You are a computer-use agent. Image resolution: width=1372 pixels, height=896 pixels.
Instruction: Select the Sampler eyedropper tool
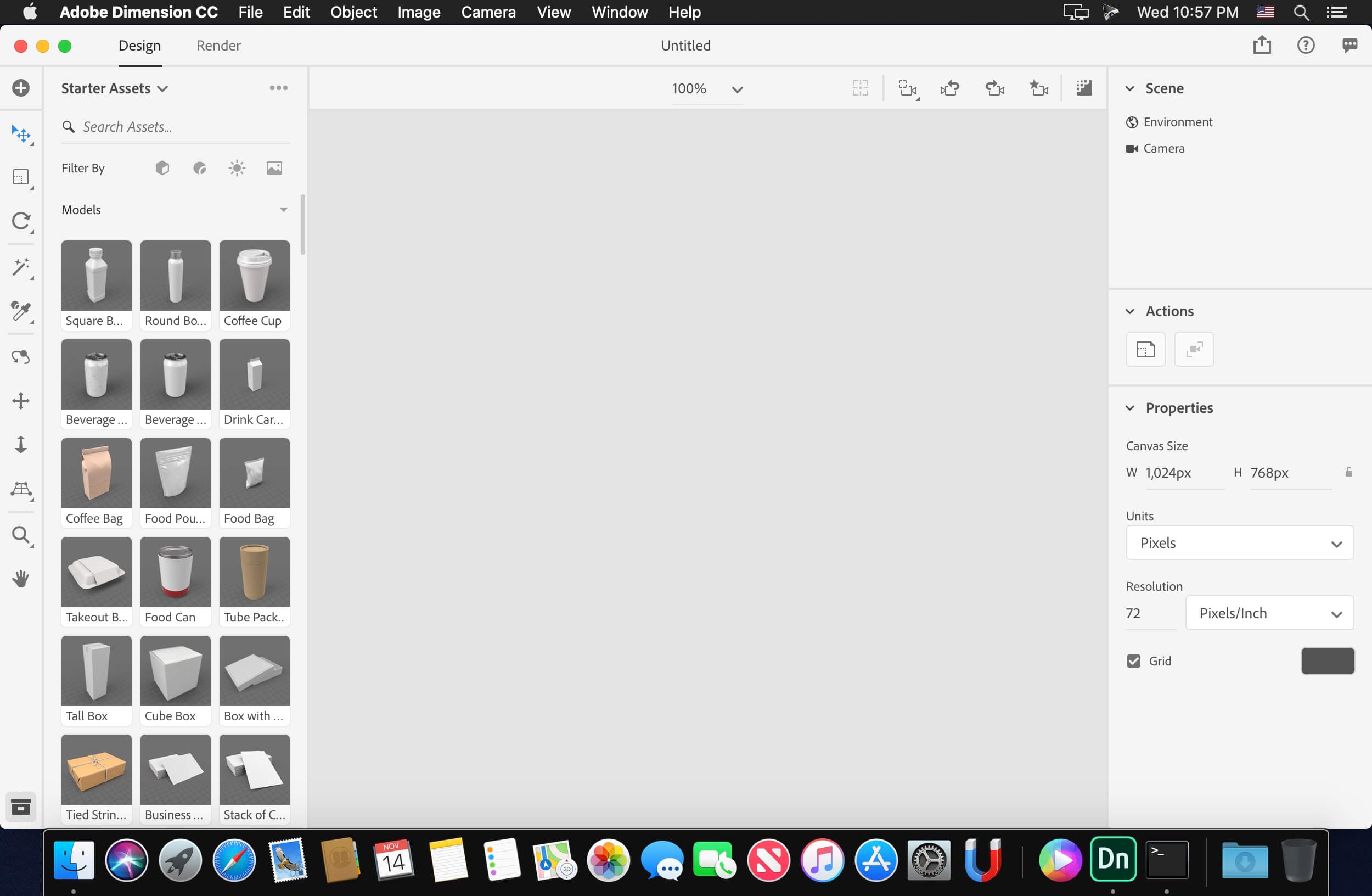tap(21, 311)
